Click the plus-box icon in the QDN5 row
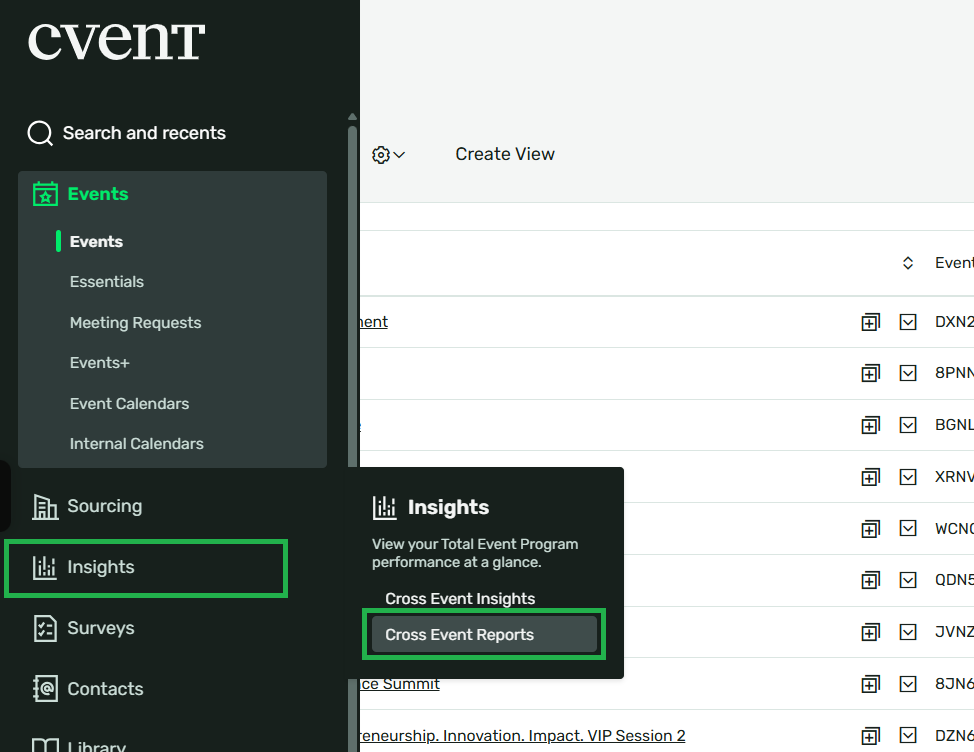 point(870,581)
